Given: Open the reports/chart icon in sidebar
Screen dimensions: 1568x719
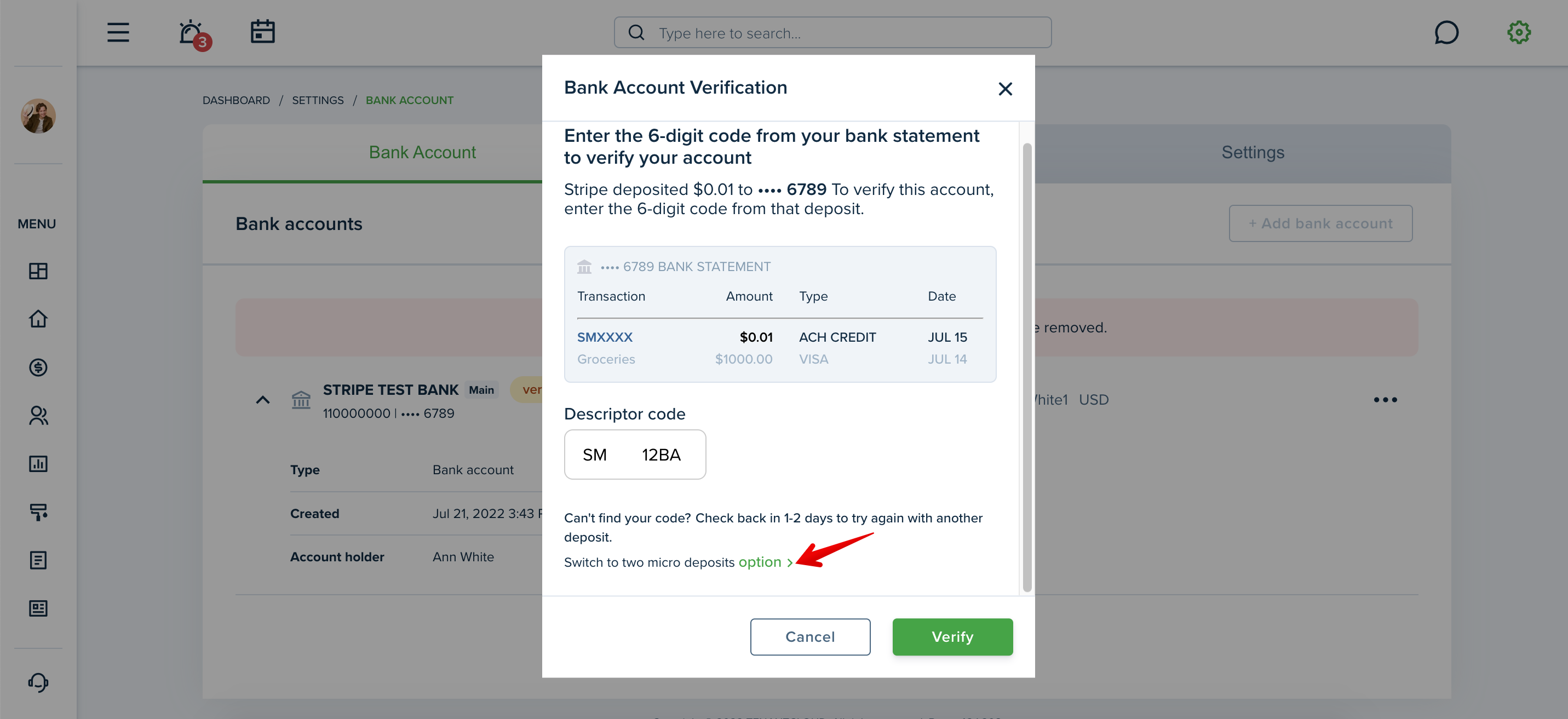Looking at the screenshot, I should 38,463.
